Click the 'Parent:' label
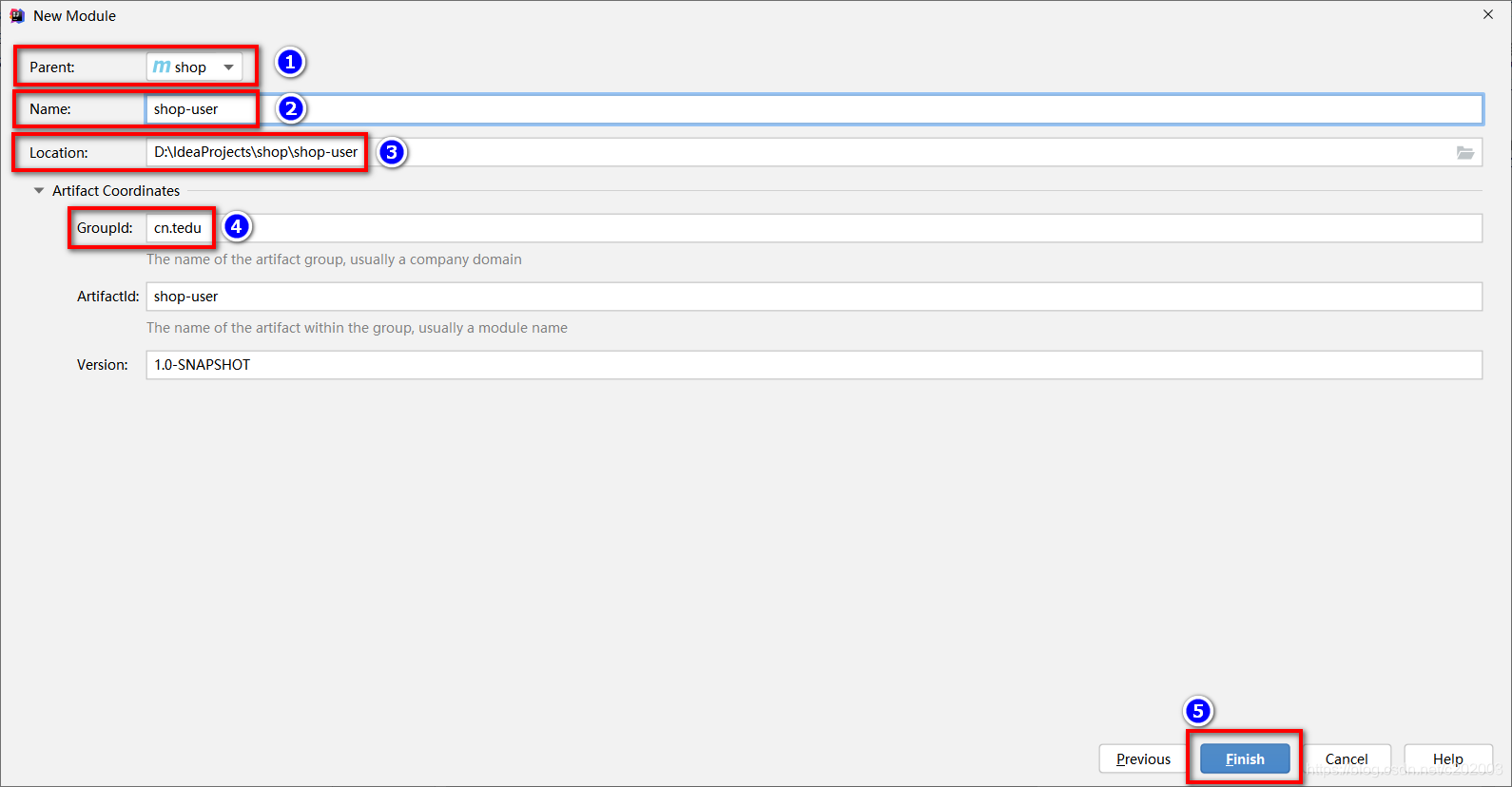The height and width of the screenshot is (787, 1512). pos(52,67)
